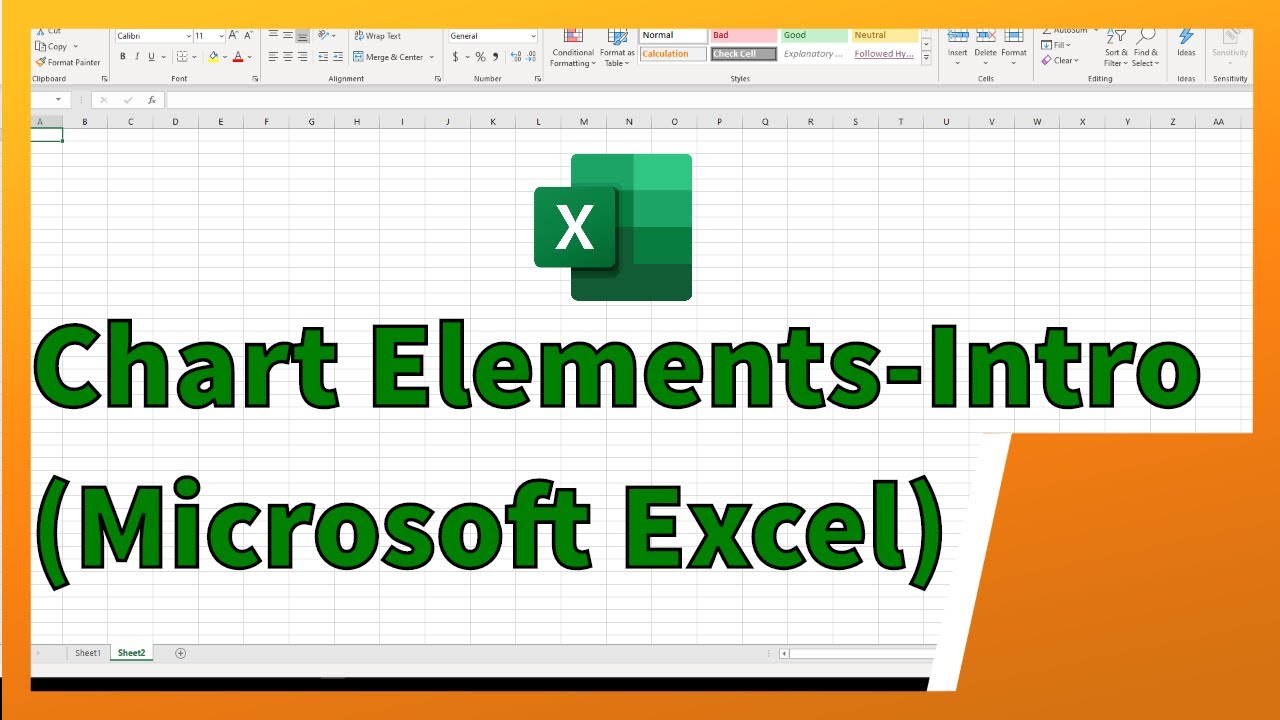
Task: Apply the Bad cell style
Action: [743, 36]
